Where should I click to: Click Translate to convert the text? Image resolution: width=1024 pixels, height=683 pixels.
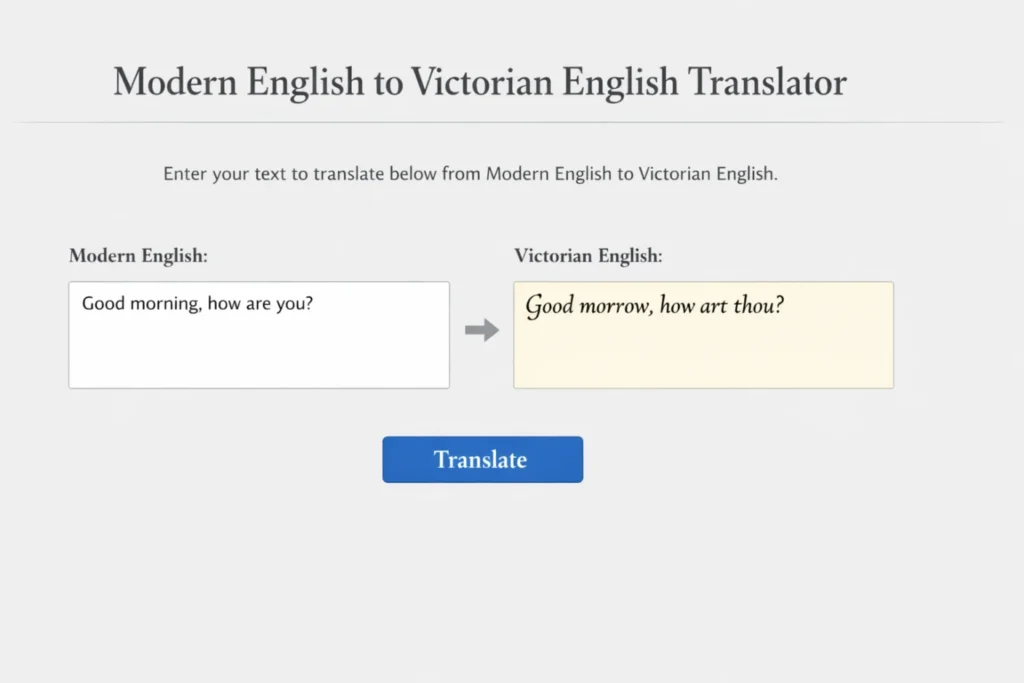click(482, 459)
